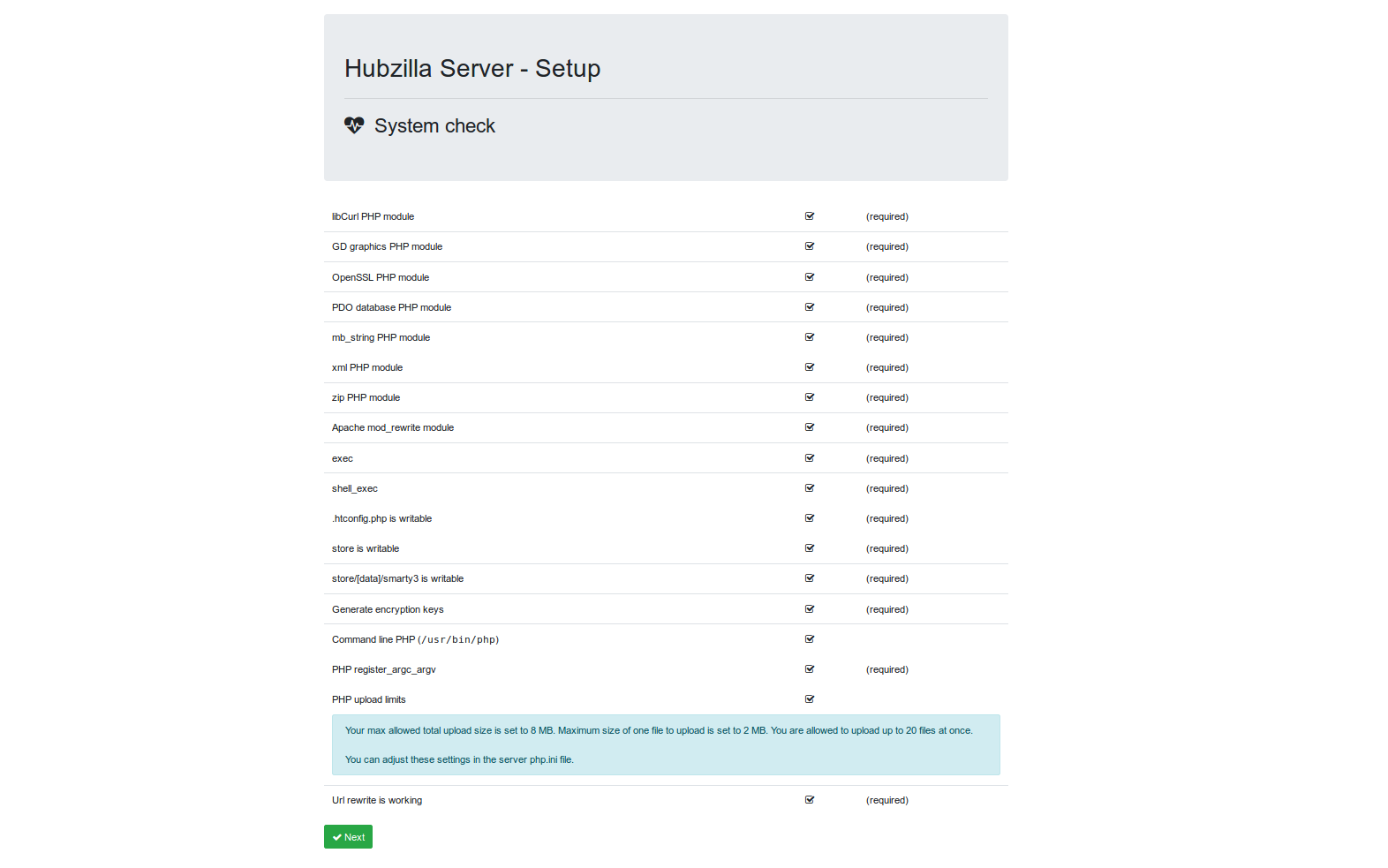Click (required) beside libCurl PHP module
Viewport: 1388px width, 868px height.
(887, 216)
